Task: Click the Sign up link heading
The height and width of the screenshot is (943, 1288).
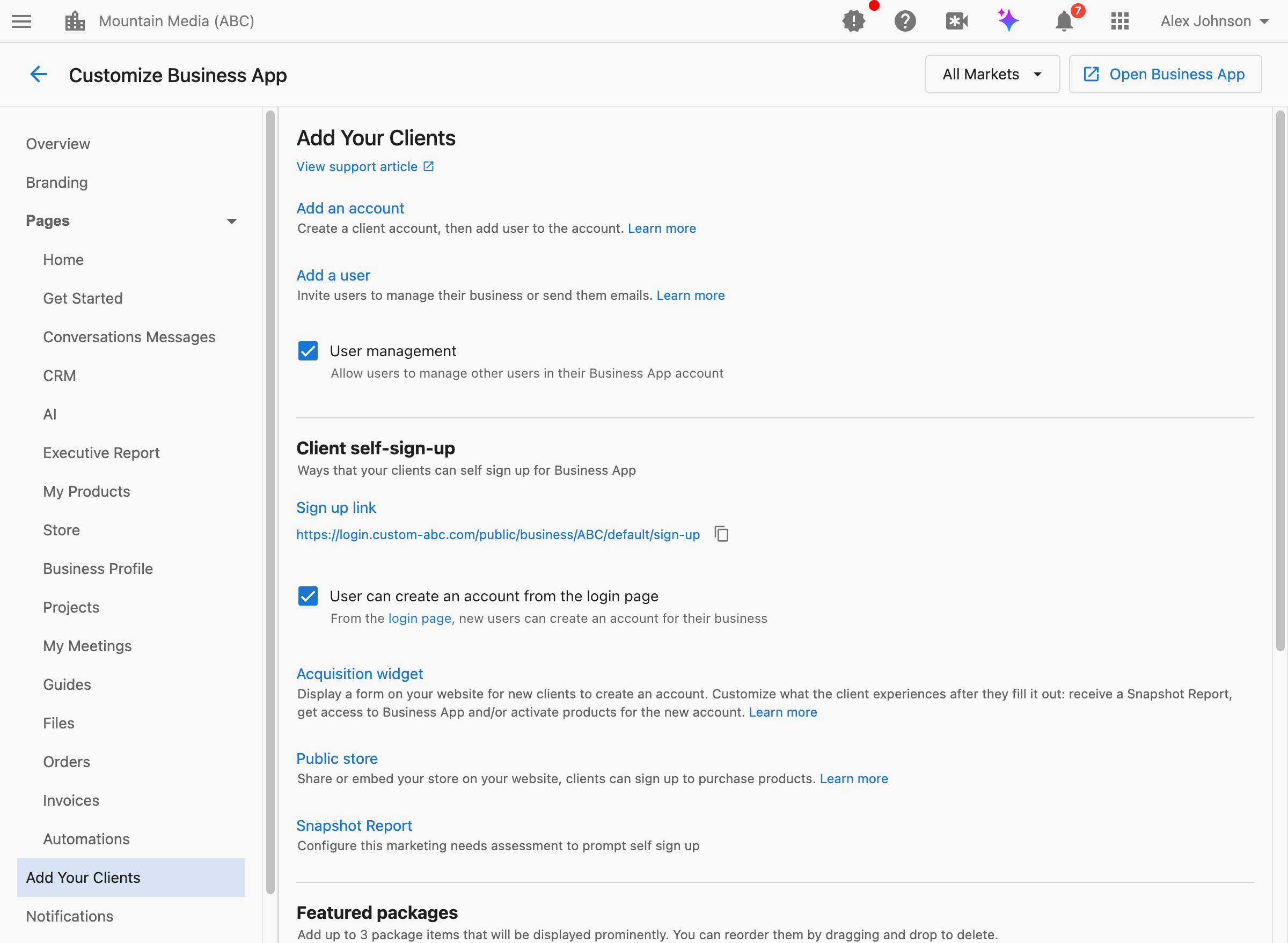Action: 336,507
